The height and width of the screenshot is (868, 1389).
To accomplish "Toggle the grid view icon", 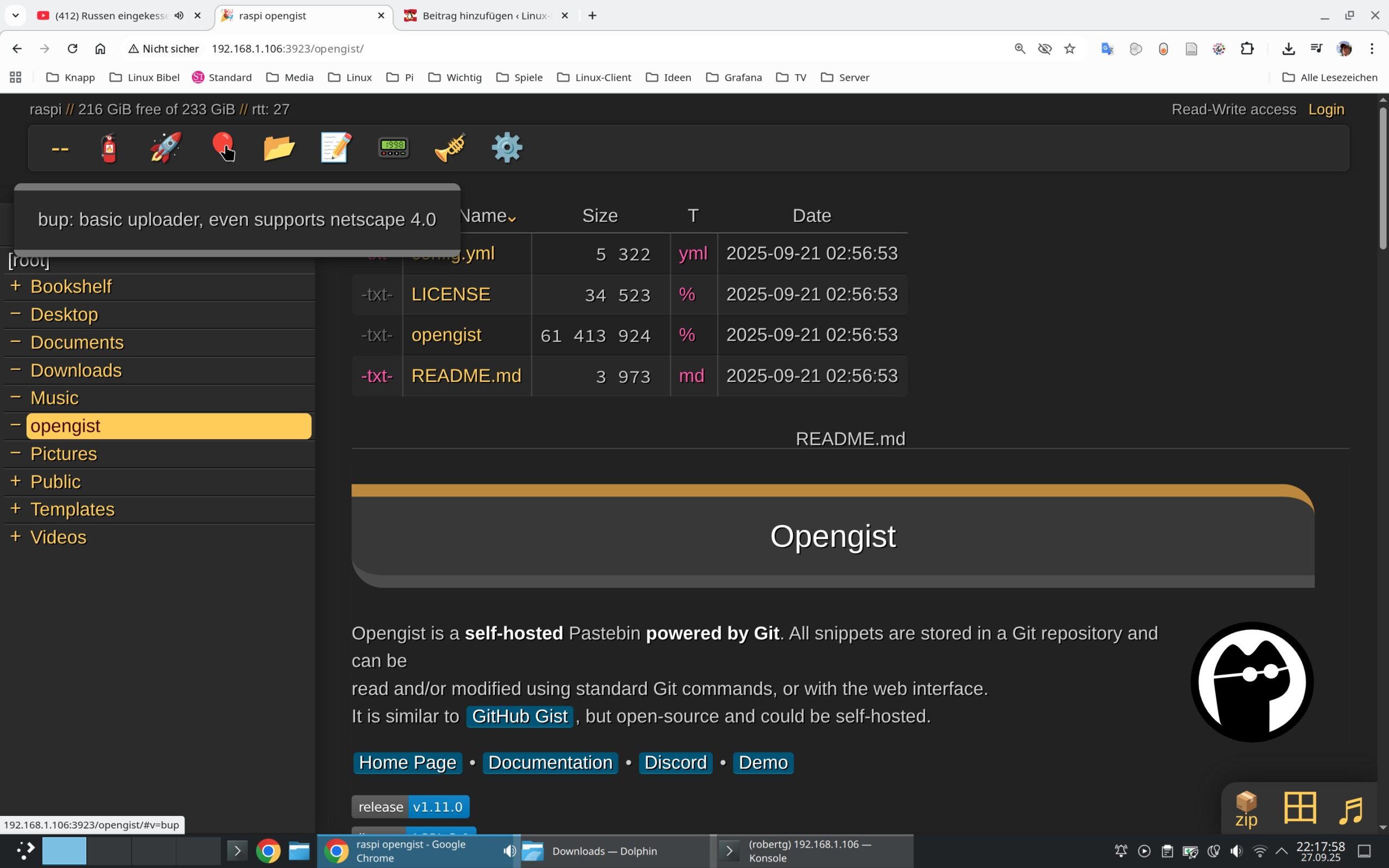I will tap(1299, 807).
